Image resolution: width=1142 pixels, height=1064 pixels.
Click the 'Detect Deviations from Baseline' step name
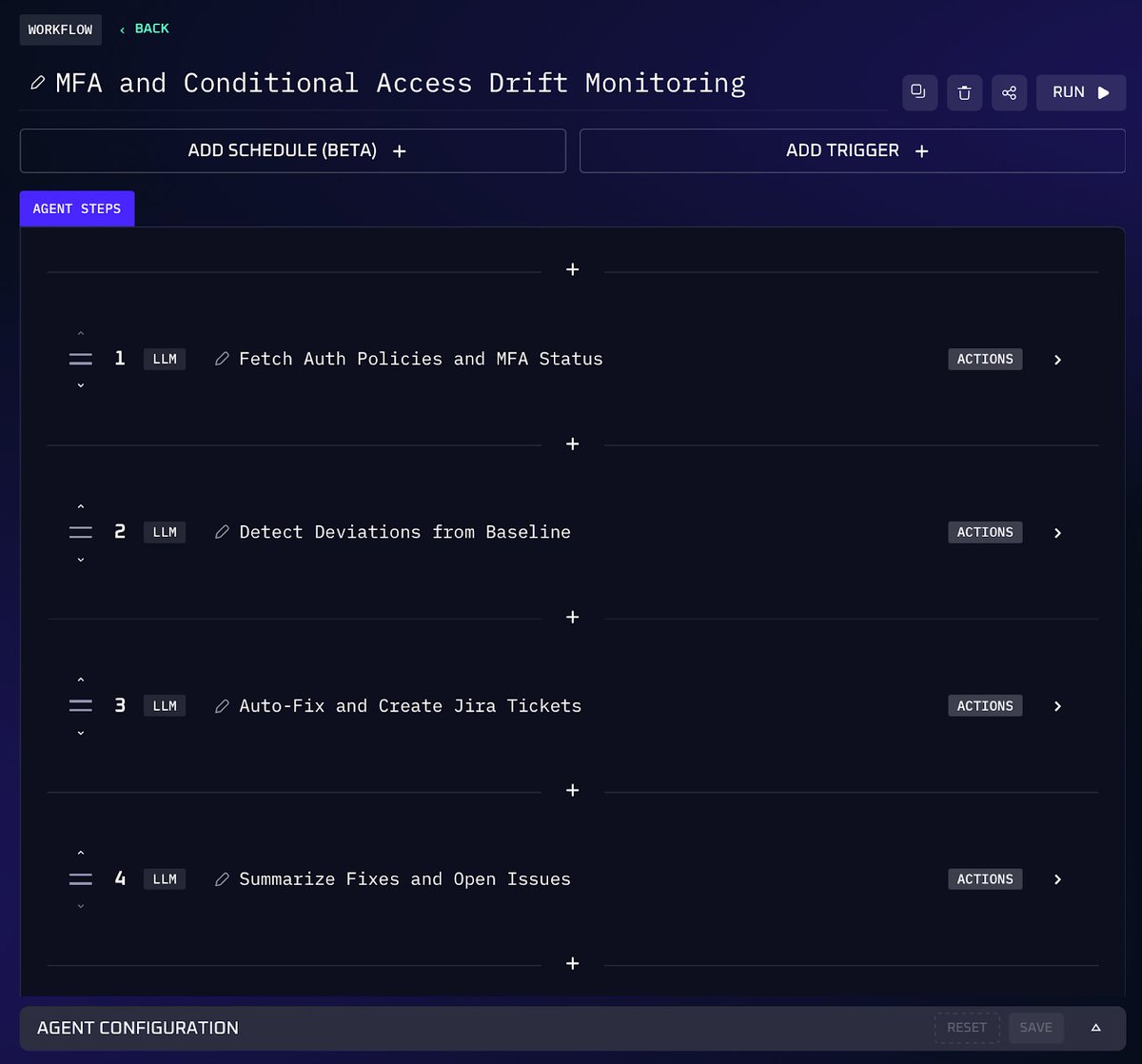coord(404,532)
